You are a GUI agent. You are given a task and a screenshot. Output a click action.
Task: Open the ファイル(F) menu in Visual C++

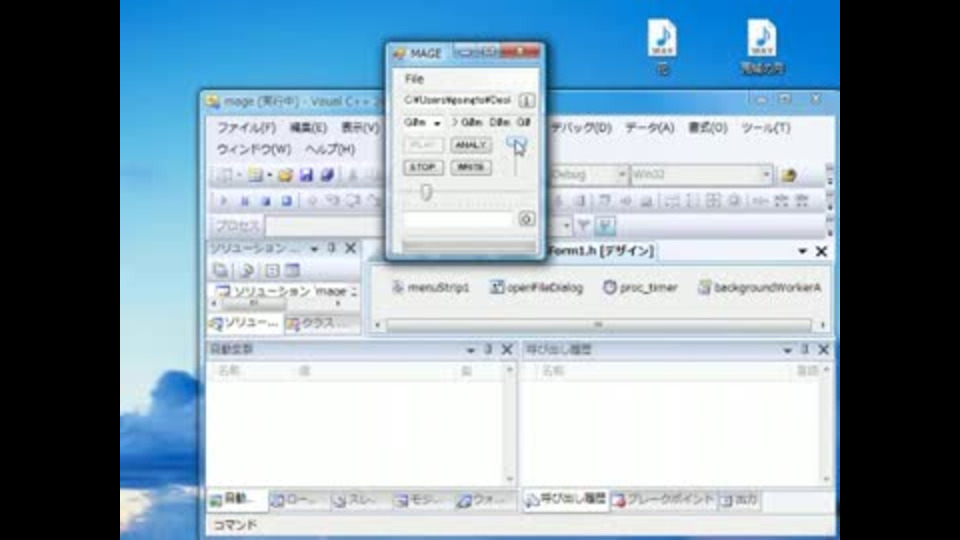click(246, 127)
